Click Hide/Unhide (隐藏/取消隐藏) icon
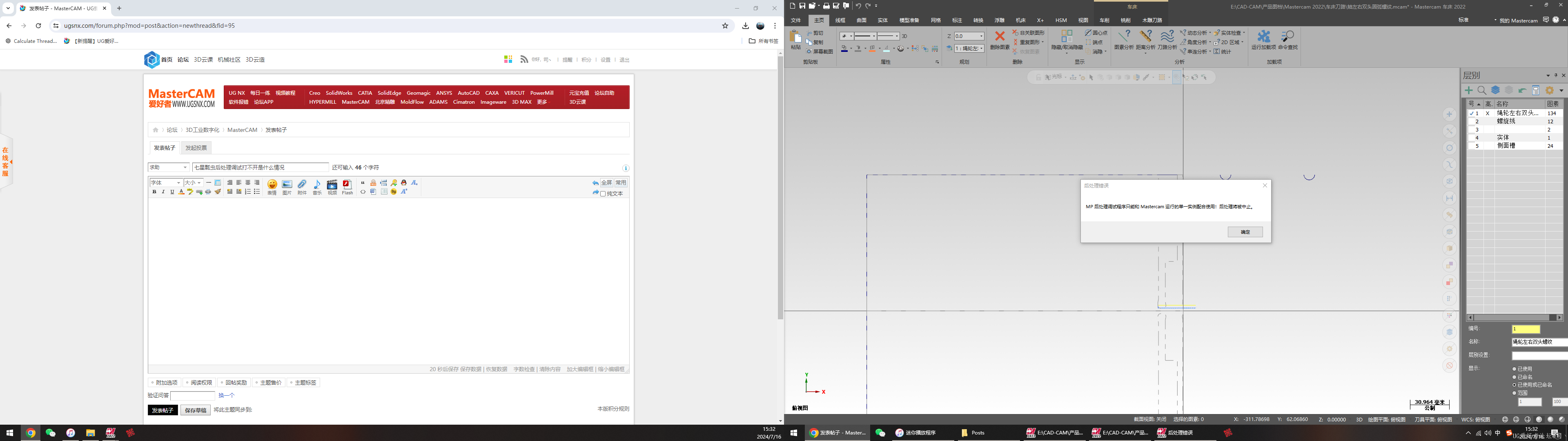This screenshot has width=1568, height=441. [x=1067, y=37]
